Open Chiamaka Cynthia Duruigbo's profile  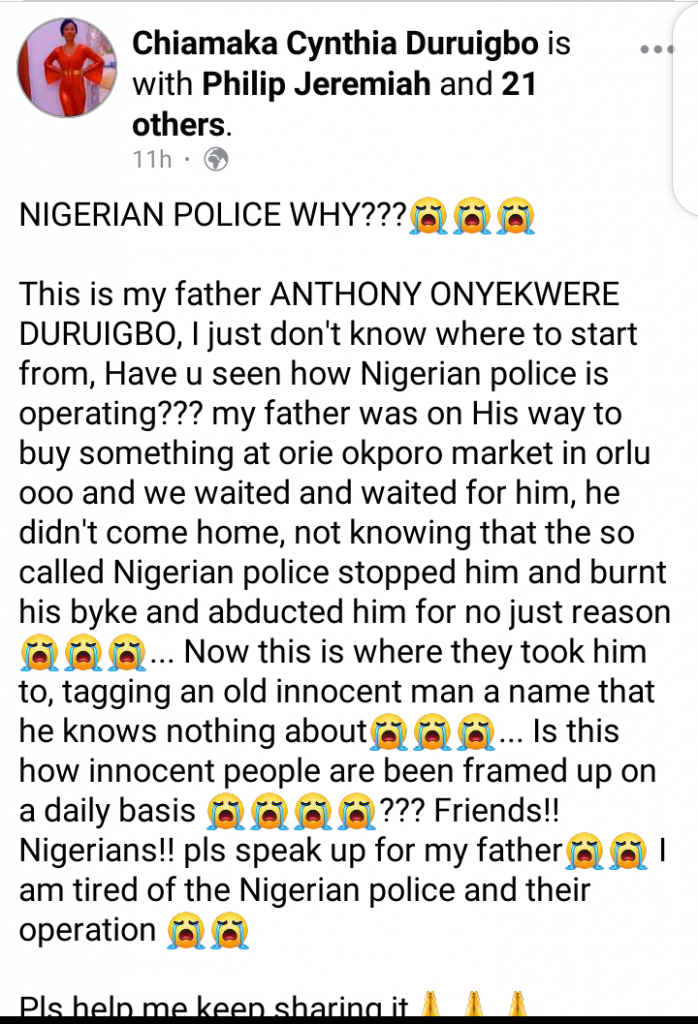pyautogui.click(x=336, y=44)
